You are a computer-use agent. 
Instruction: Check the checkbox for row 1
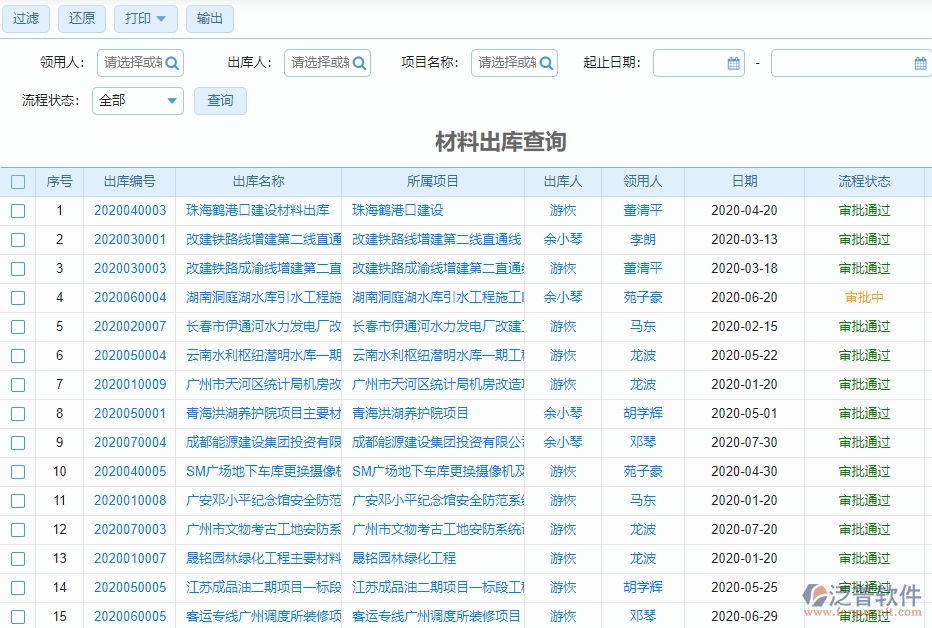pos(17,210)
